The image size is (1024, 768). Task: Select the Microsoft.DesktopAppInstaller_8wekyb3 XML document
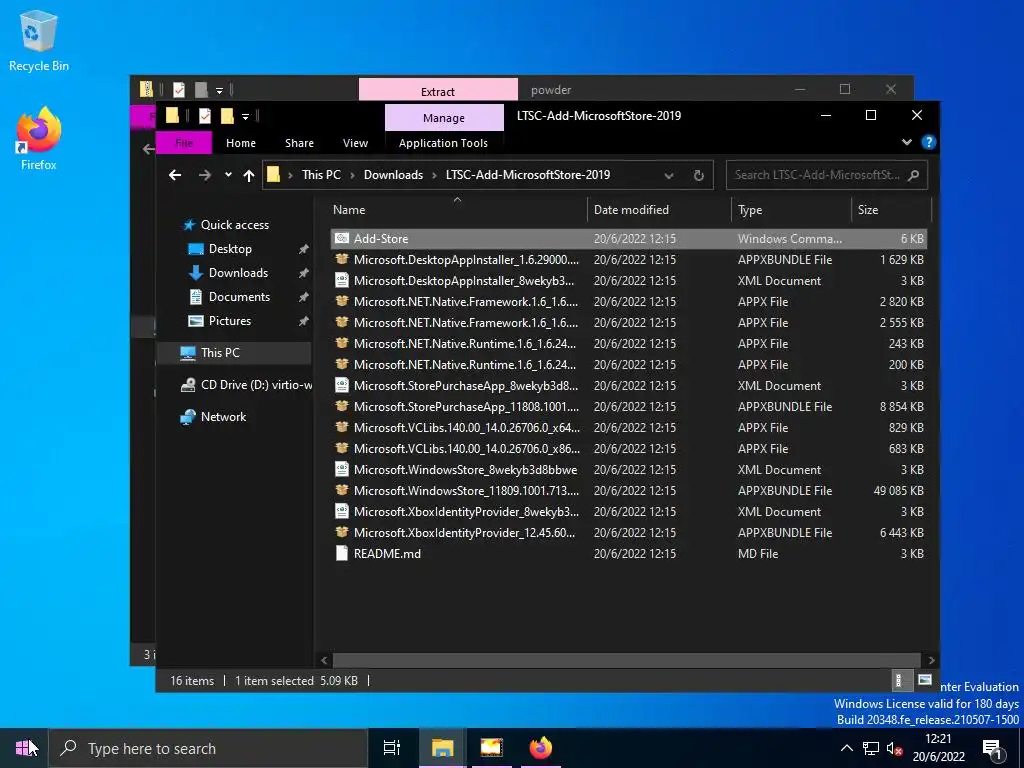click(628, 281)
